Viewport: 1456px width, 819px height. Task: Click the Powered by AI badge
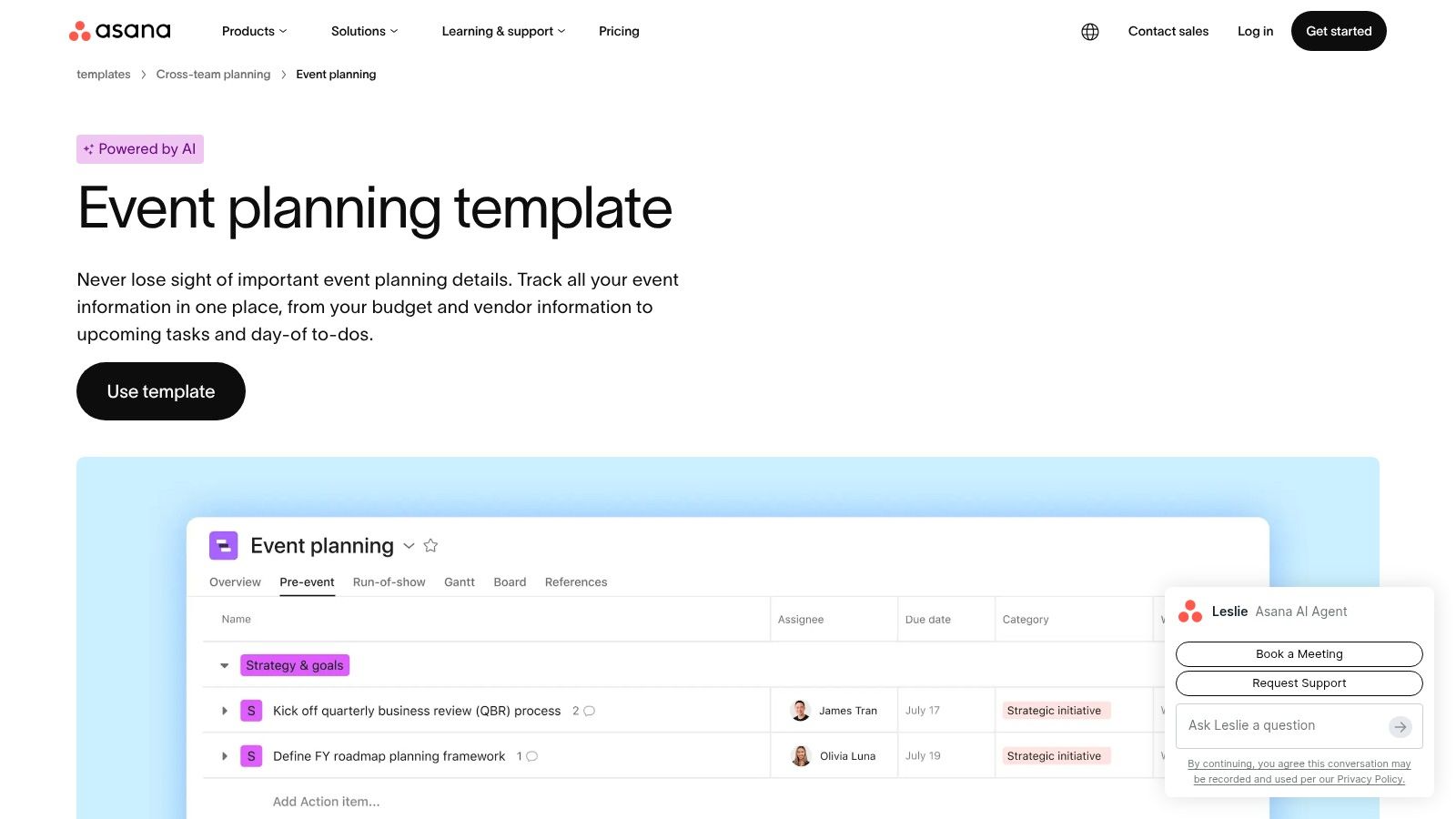[x=140, y=149]
